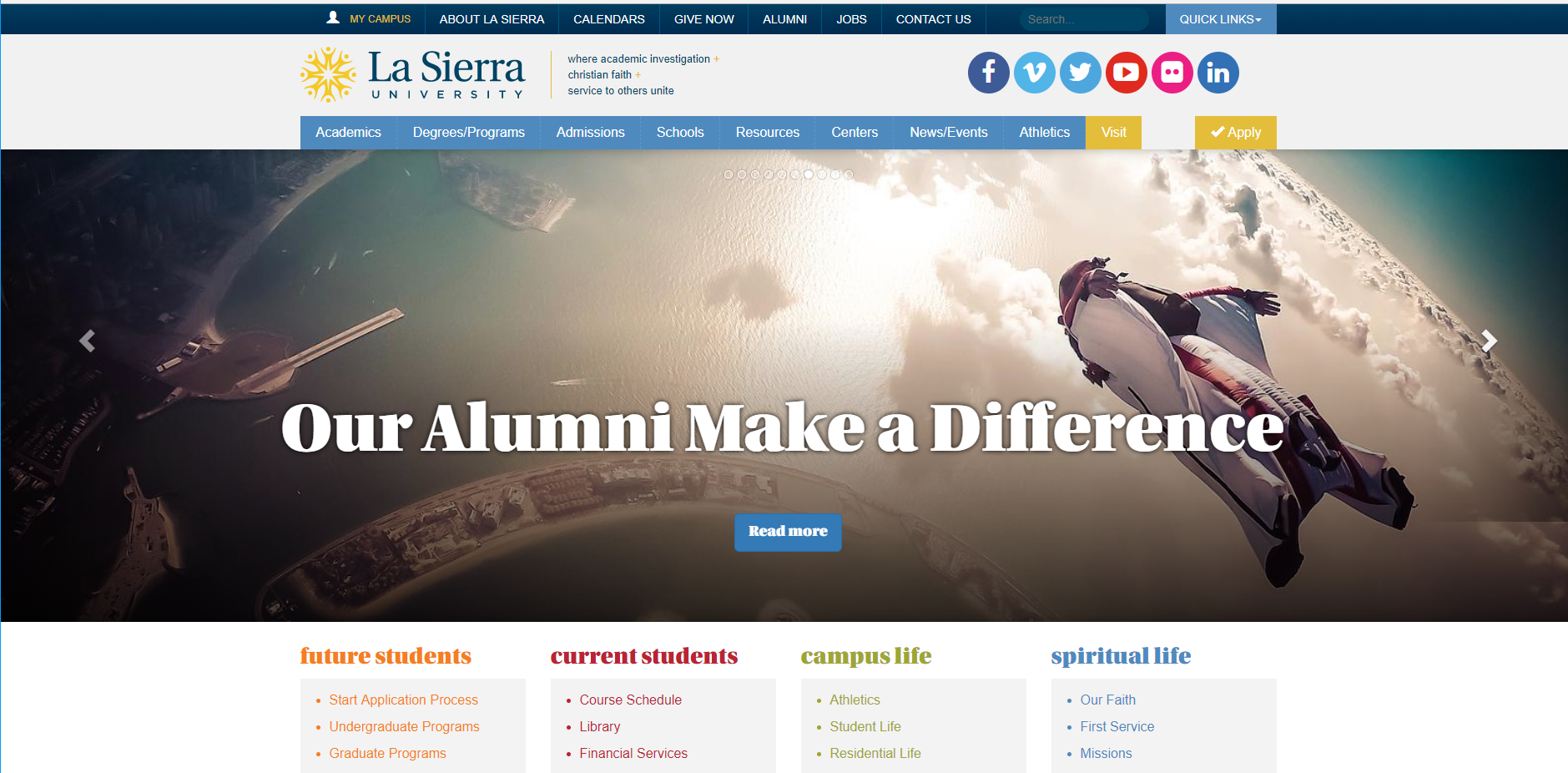Image resolution: width=1568 pixels, height=773 pixels.
Task: Click the Read more button
Action: pos(788,532)
